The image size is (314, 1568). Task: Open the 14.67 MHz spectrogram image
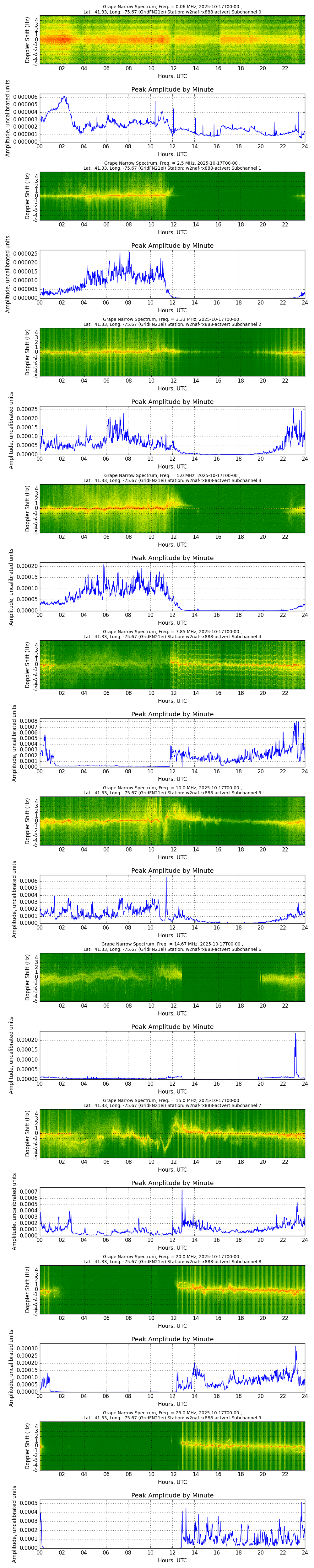(x=173, y=977)
